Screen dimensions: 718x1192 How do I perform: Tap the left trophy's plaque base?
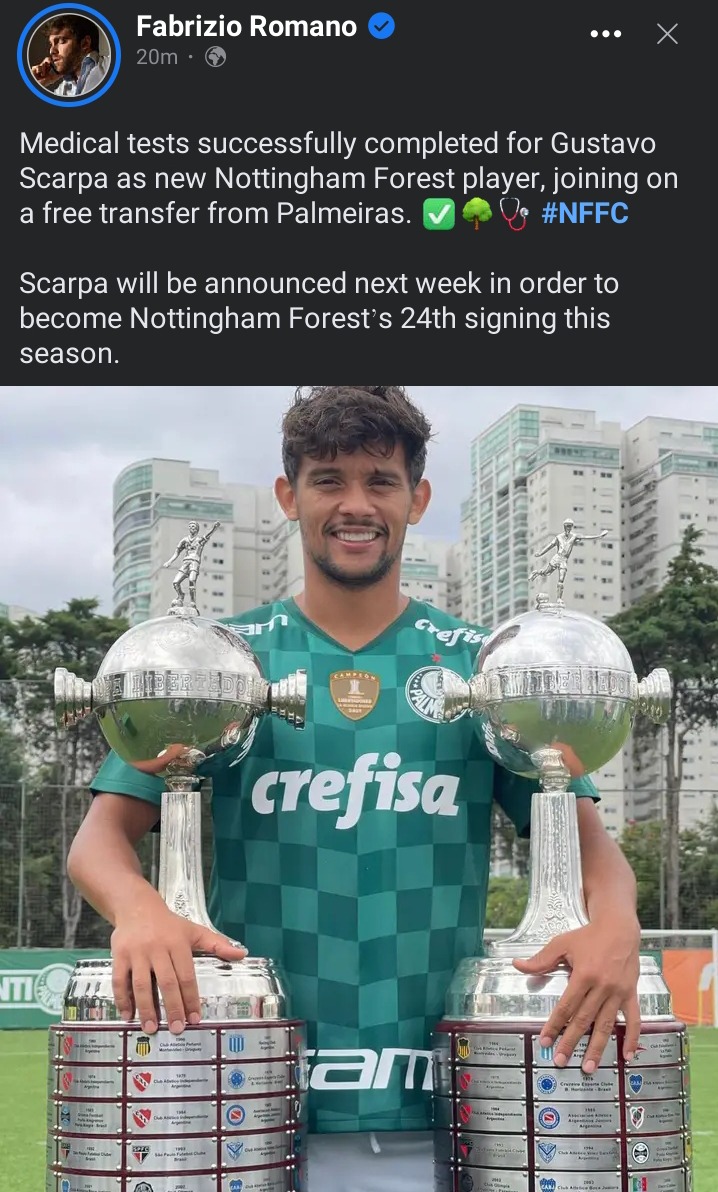[x=176, y=1106]
